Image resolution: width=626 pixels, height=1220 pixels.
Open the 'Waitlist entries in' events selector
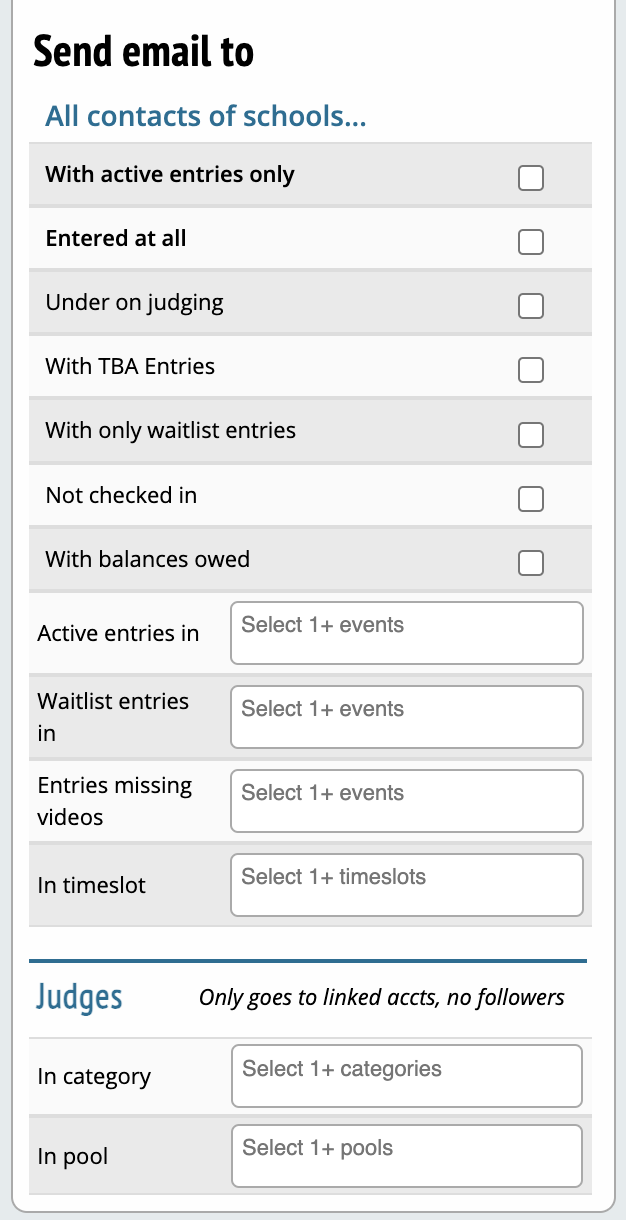[406, 717]
